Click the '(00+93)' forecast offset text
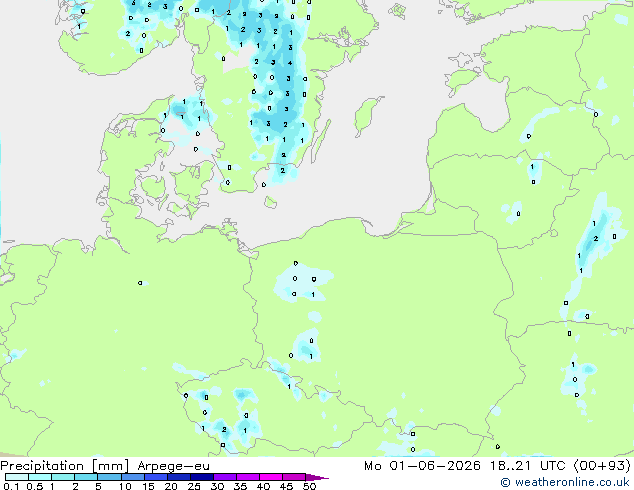 [602, 465]
